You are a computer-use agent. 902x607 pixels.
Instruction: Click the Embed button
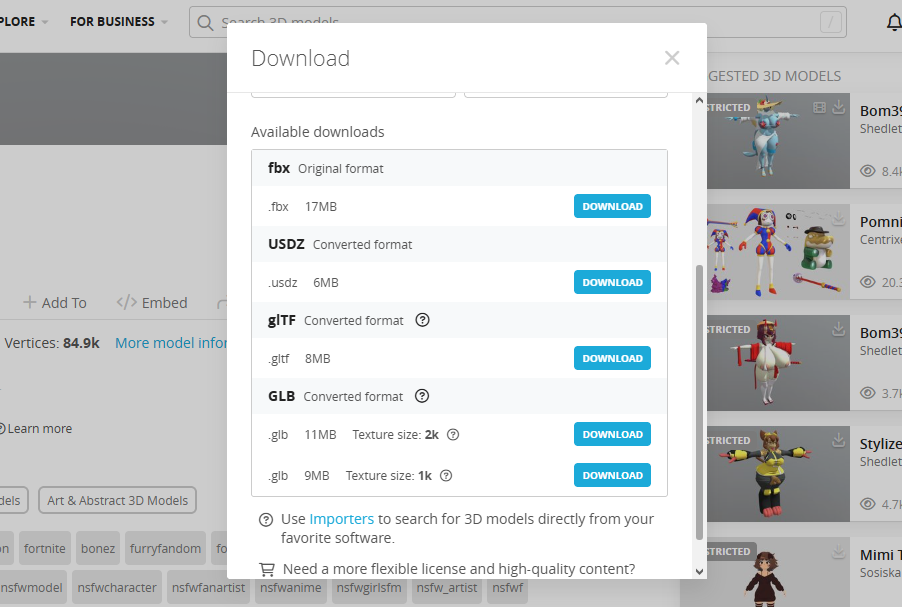coord(152,303)
